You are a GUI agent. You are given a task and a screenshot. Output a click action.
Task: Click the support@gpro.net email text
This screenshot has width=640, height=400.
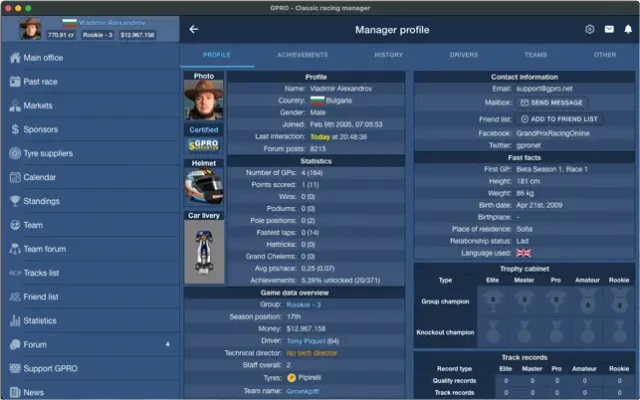[544, 89]
